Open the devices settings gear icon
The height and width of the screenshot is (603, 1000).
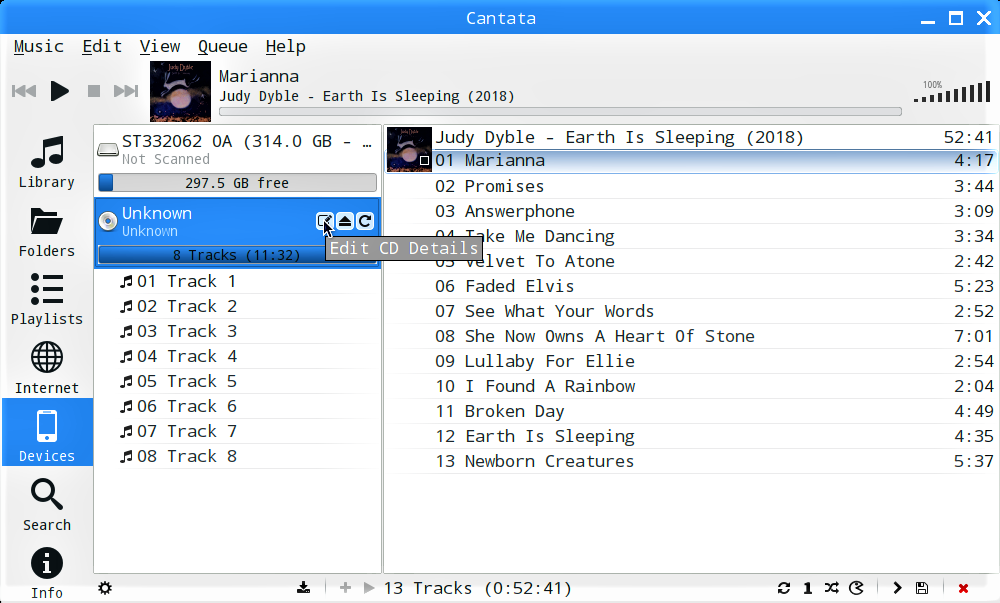click(105, 588)
